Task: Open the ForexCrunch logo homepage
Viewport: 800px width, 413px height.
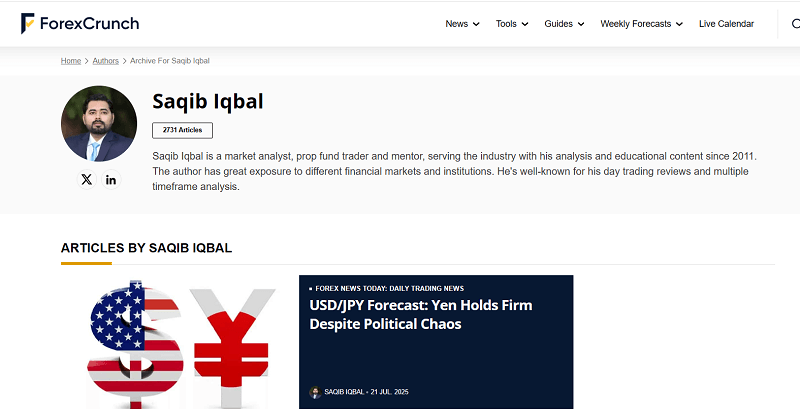Action: [x=80, y=23]
